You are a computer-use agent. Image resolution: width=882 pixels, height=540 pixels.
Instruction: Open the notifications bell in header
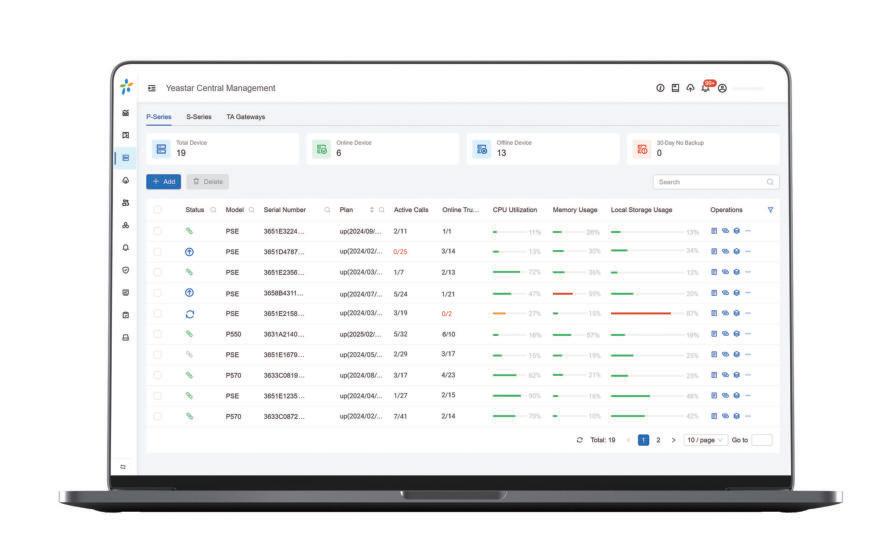click(705, 88)
